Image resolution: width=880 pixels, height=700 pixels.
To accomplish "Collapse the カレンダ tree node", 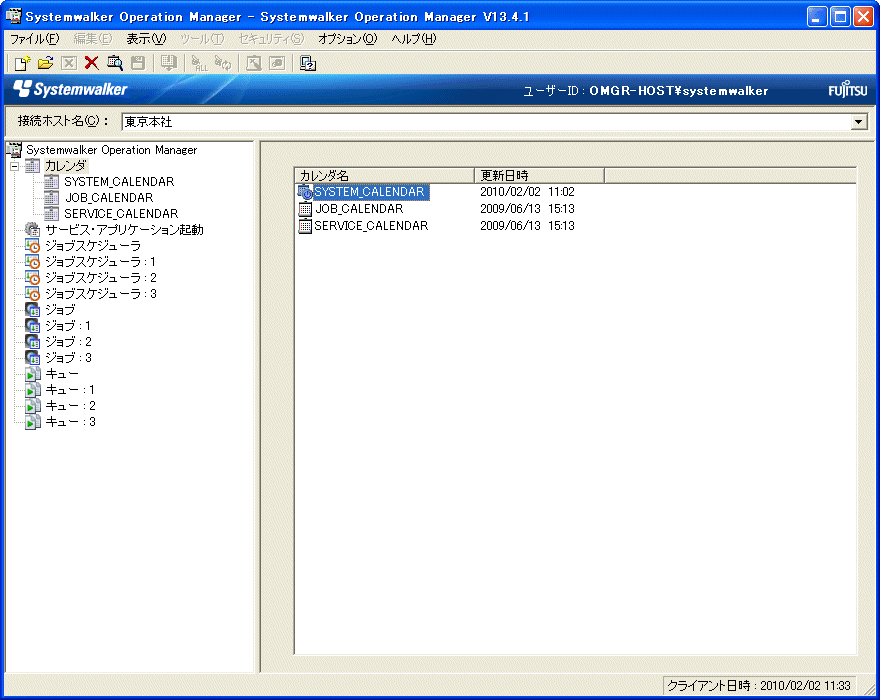I will (14, 166).
